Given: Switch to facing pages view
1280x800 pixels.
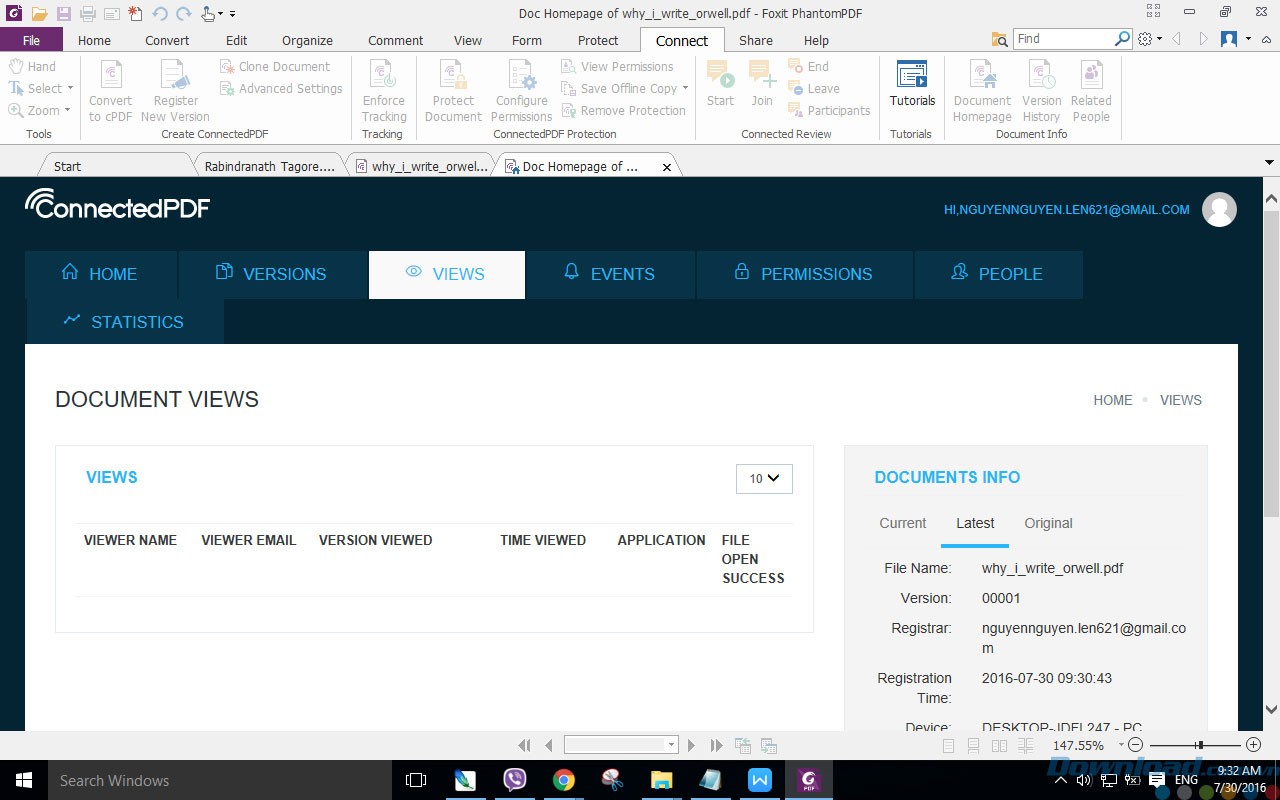Looking at the screenshot, I should (x=999, y=745).
